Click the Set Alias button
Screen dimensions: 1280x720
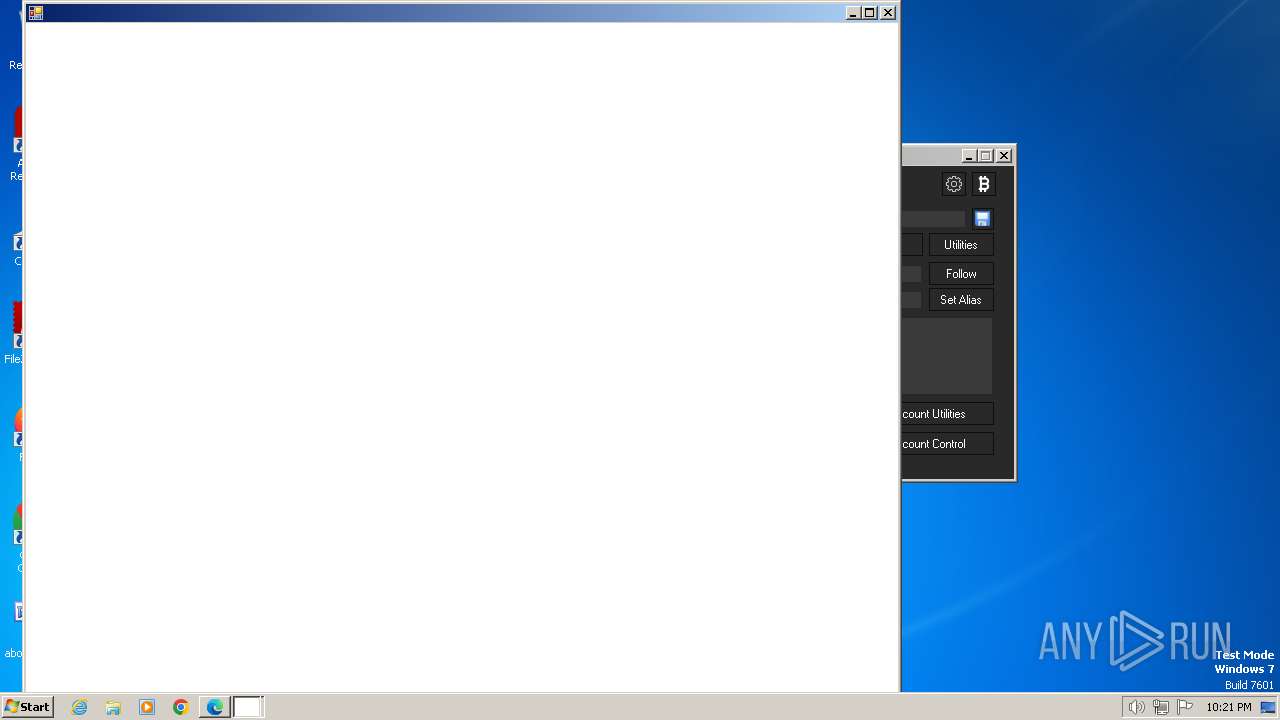click(x=961, y=300)
